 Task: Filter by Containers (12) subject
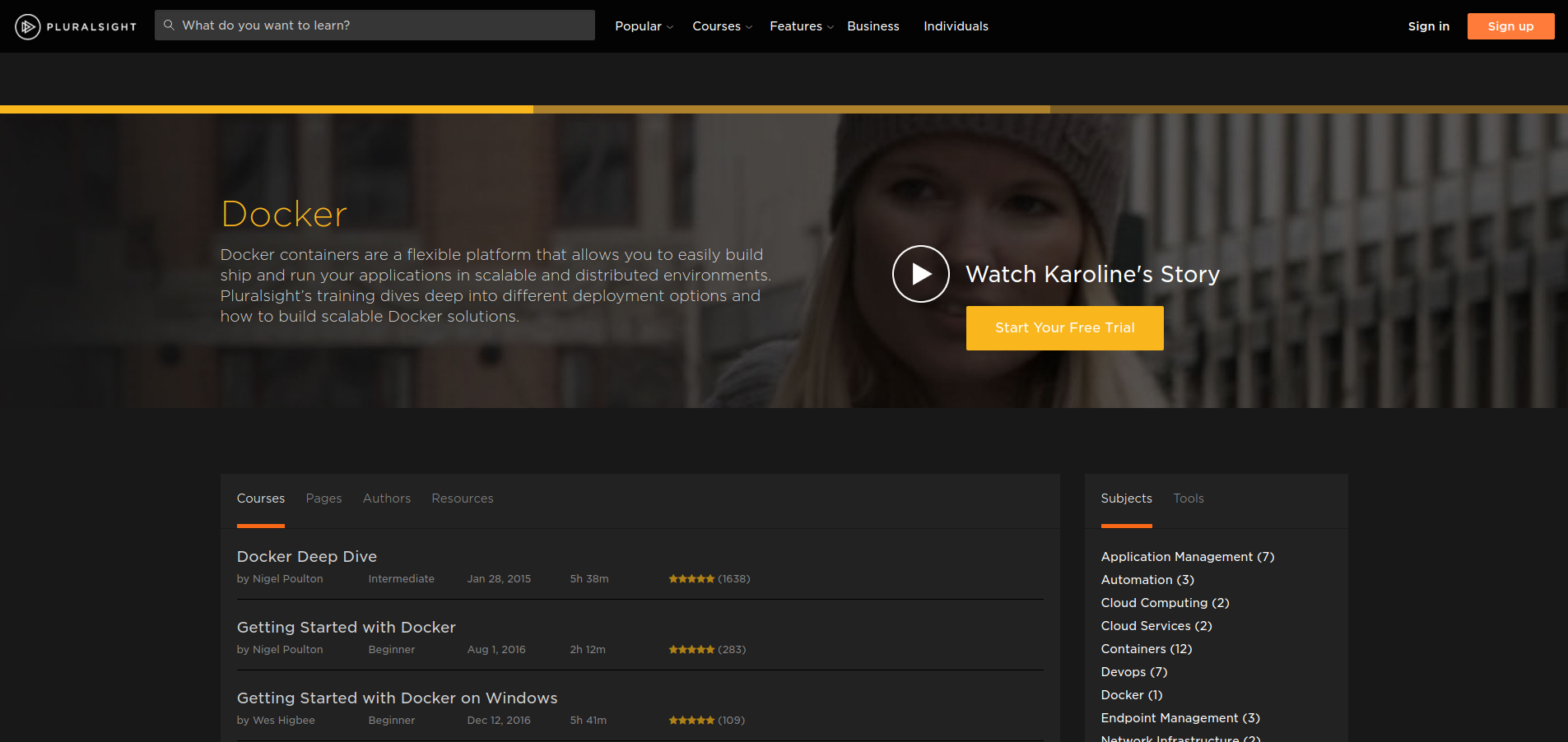pyautogui.click(x=1147, y=649)
